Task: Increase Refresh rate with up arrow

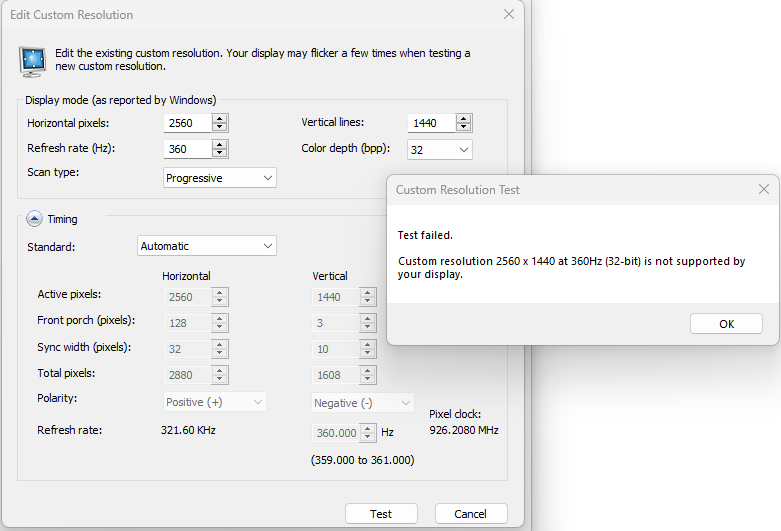Action: tap(220, 144)
